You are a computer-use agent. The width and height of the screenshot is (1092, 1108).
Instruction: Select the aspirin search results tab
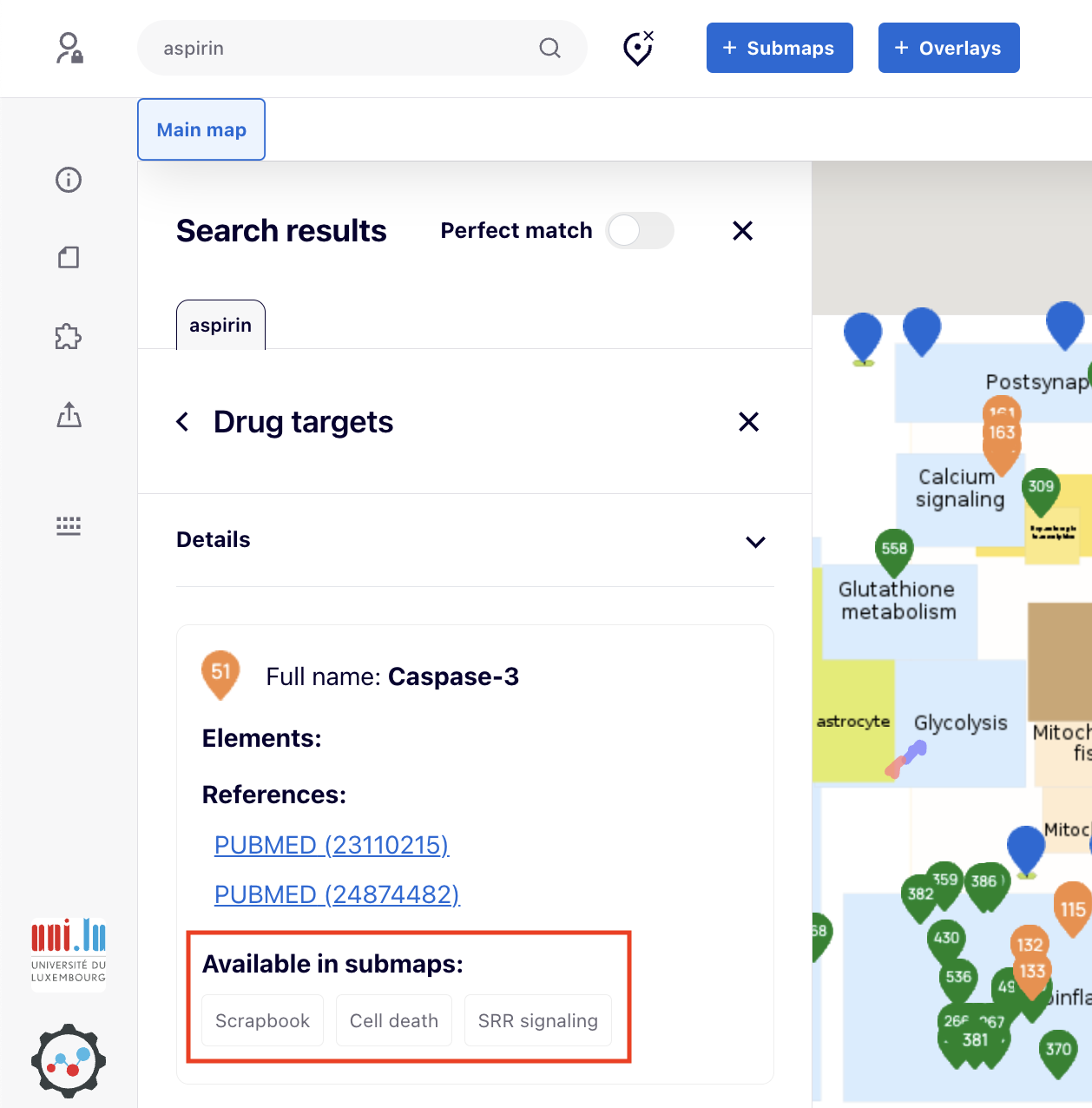(x=220, y=325)
